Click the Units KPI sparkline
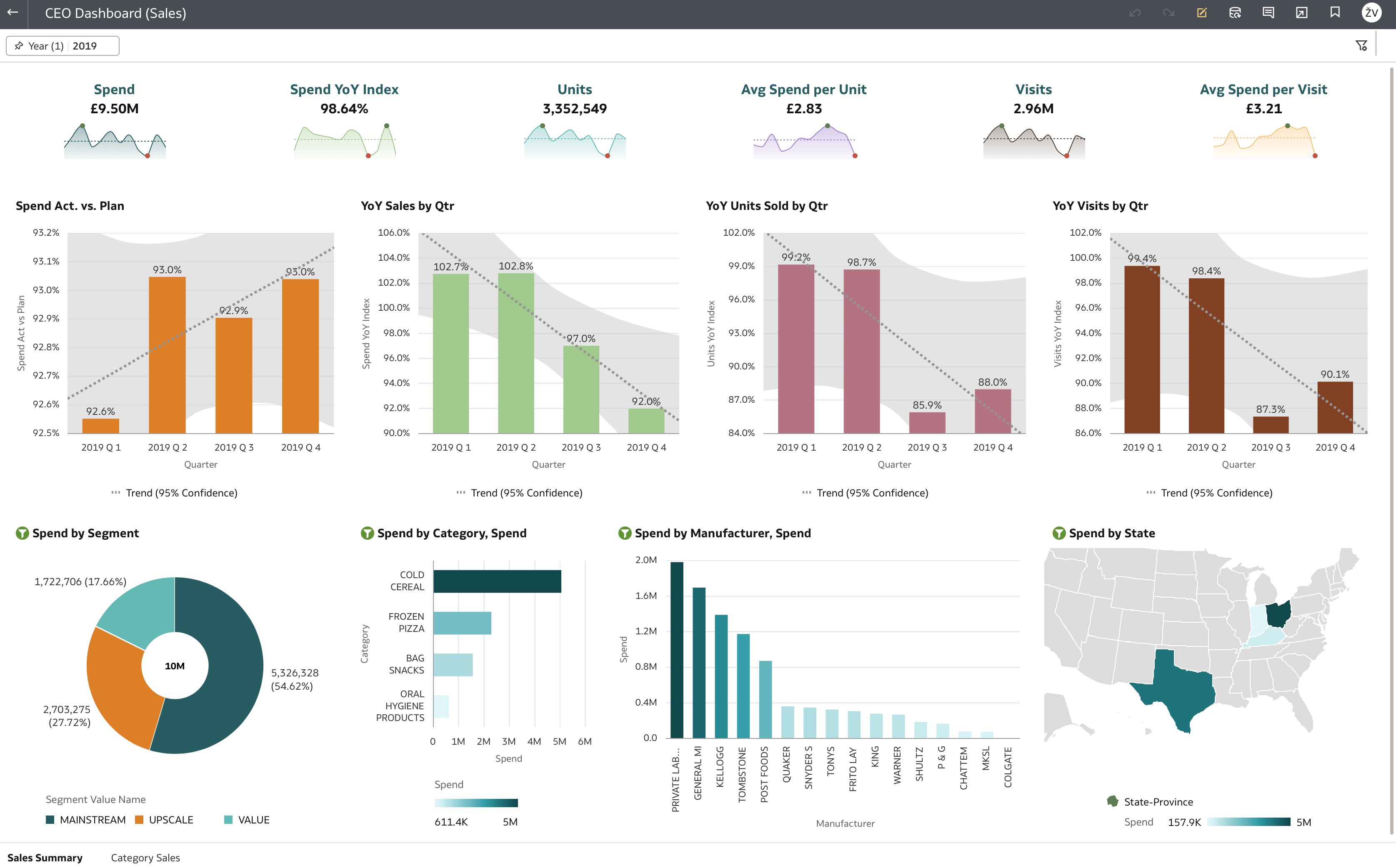This screenshot has height=868, width=1396. click(x=575, y=141)
